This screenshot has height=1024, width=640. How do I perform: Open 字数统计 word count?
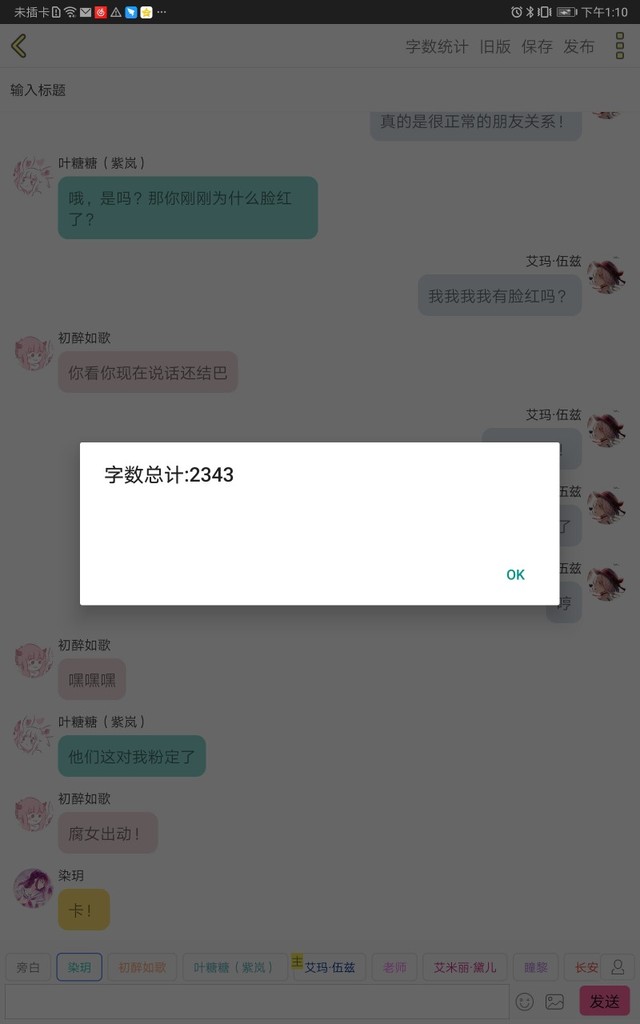click(437, 46)
